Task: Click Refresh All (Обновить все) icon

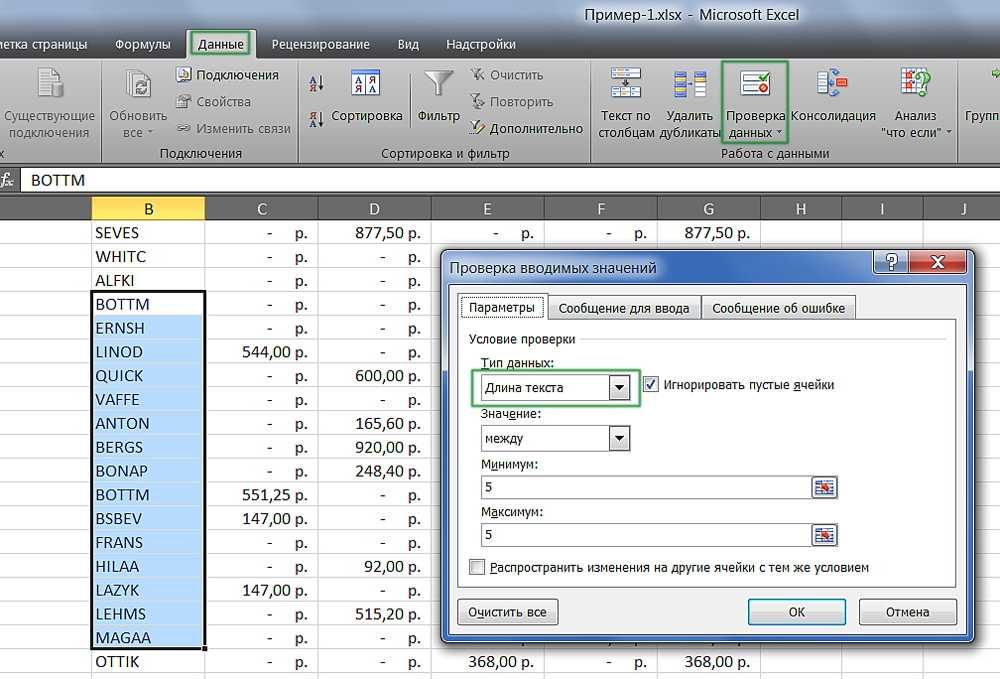Action: (139, 86)
